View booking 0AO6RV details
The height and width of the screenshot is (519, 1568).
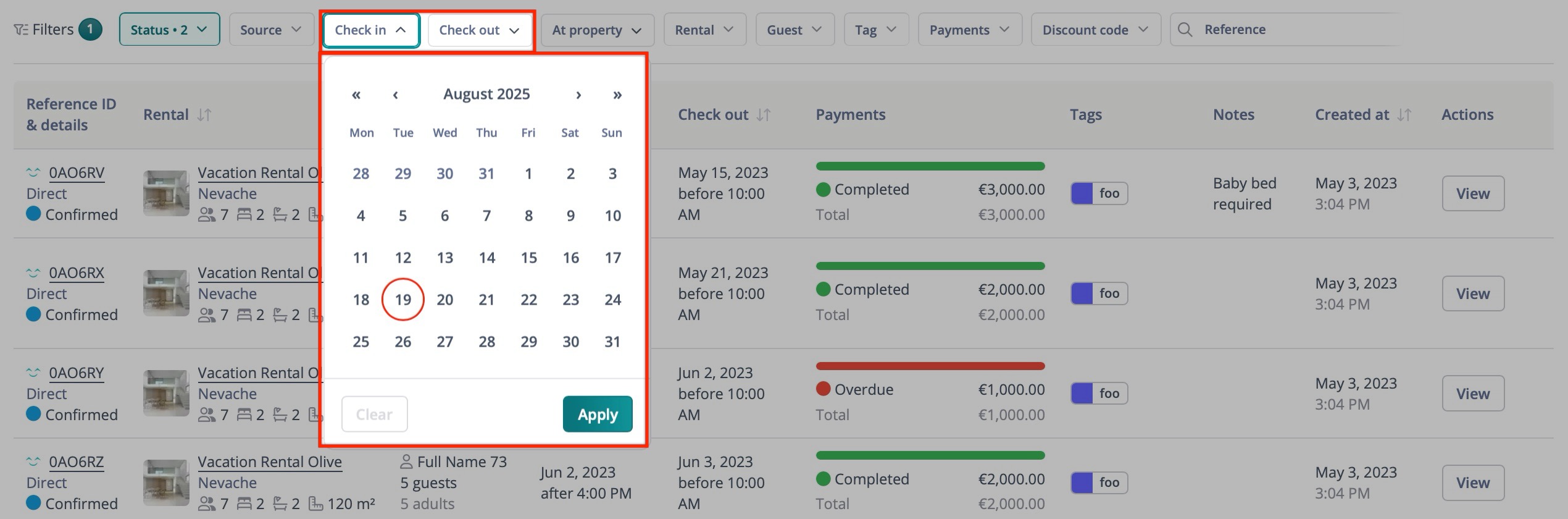pyautogui.click(x=1473, y=193)
